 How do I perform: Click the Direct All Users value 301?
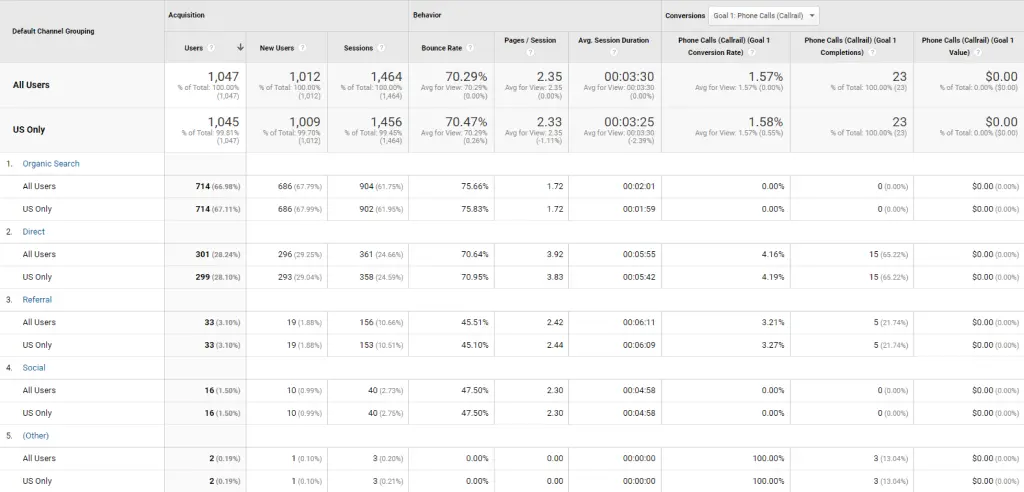[202, 254]
